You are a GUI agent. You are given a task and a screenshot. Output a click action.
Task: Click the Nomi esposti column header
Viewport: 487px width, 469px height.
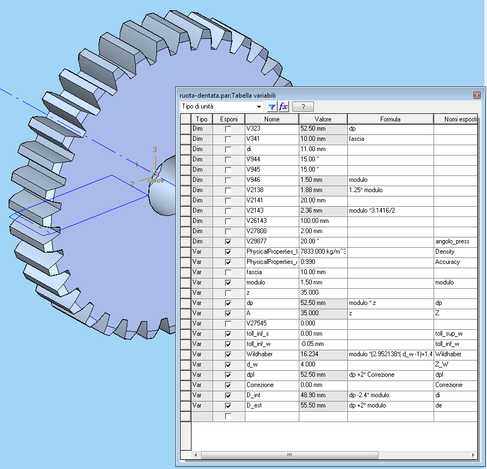click(x=456, y=119)
